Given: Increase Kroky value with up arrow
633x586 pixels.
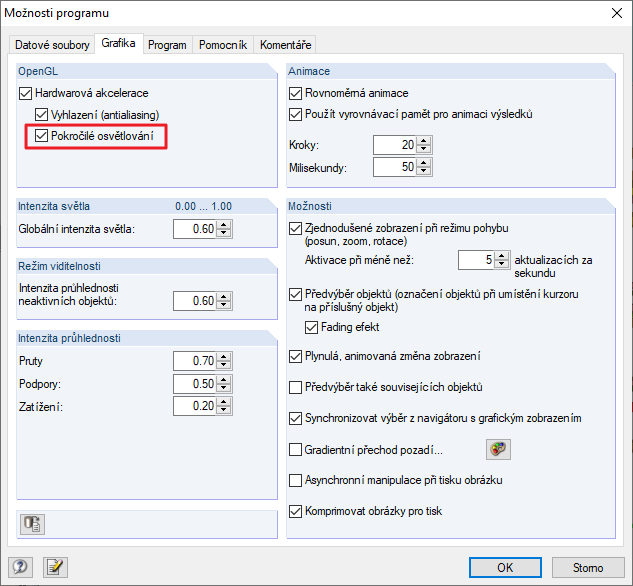Looking at the screenshot, I should (423, 141).
